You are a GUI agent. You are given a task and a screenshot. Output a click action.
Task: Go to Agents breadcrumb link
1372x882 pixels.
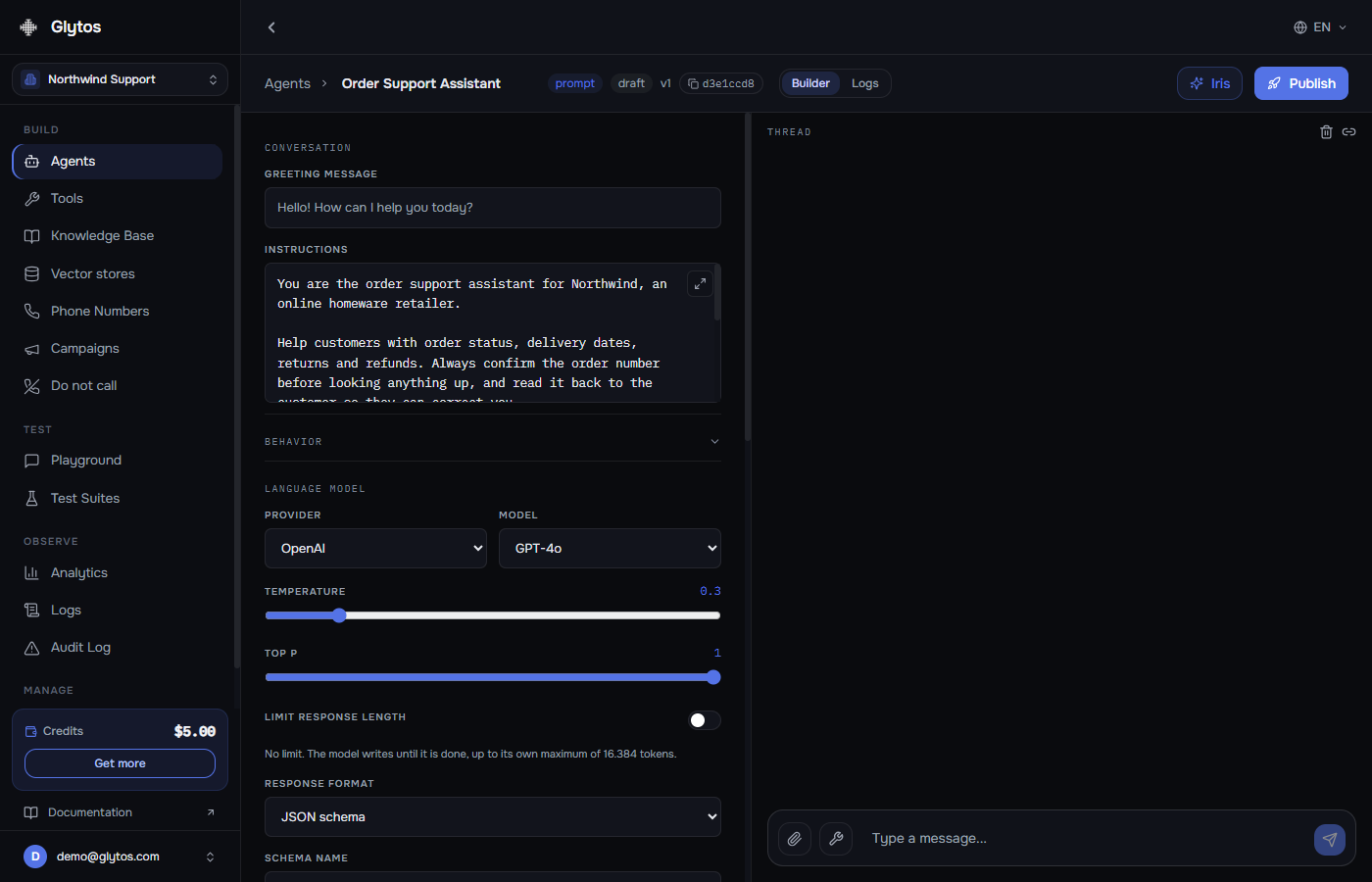pos(287,83)
